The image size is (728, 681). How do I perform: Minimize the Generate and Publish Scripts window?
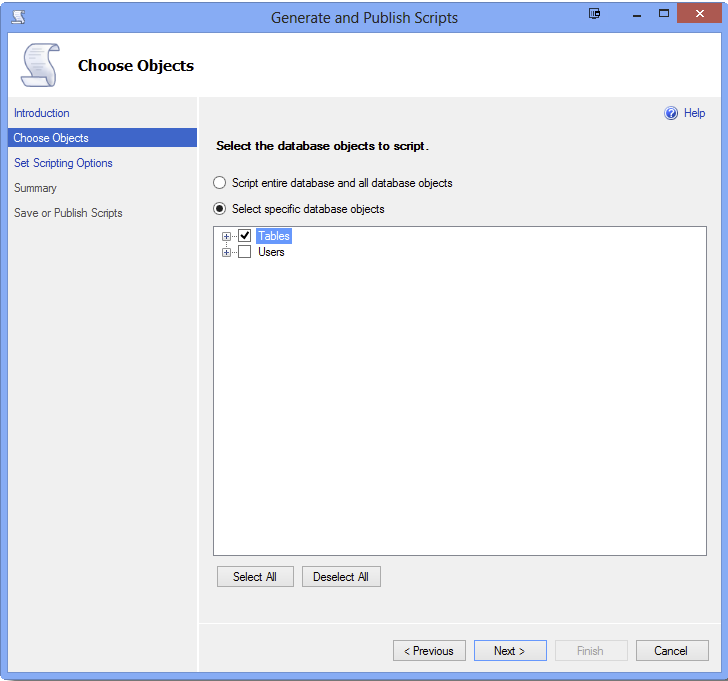click(x=637, y=14)
